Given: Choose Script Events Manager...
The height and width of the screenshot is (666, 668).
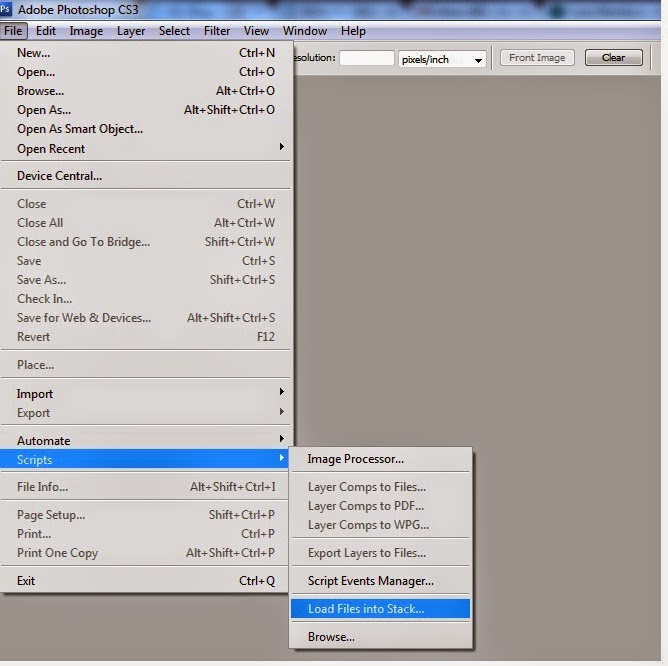Looking at the screenshot, I should (380, 581).
